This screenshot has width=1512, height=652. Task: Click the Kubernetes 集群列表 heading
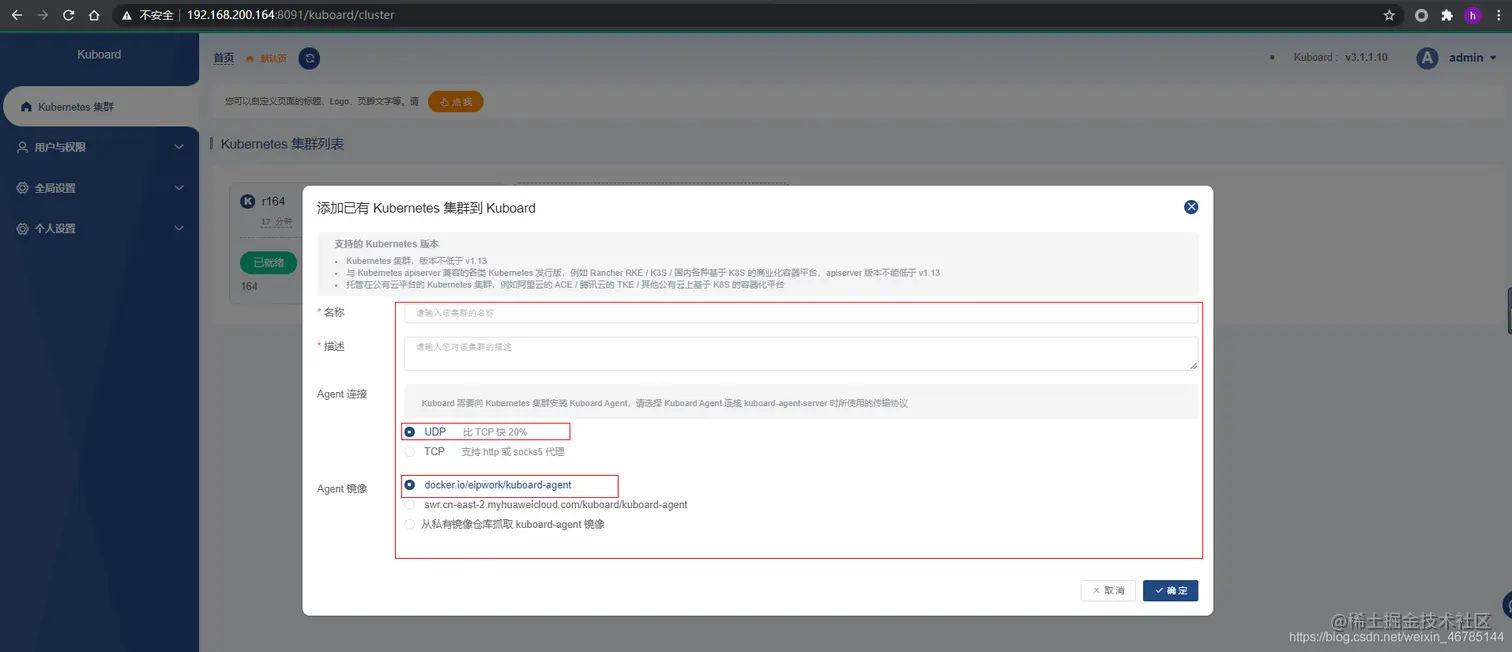(x=282, y=144)
